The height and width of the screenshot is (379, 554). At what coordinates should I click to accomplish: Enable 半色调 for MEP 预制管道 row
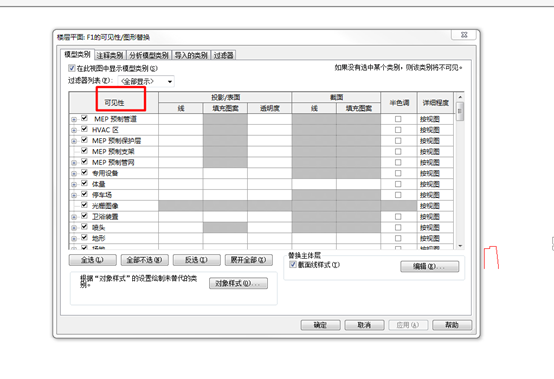click(398, 119)
